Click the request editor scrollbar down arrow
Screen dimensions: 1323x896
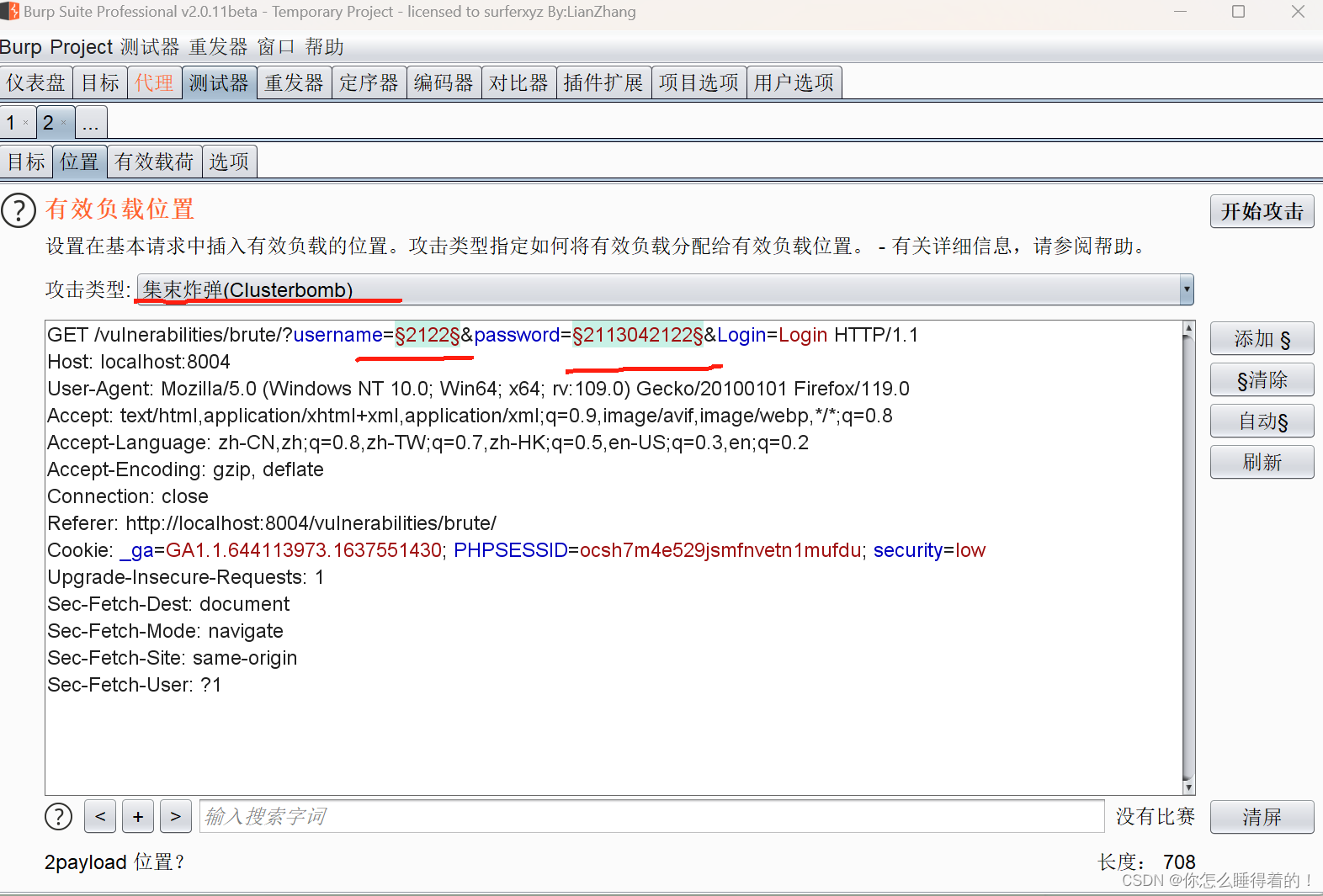[x=1188, y=787]
